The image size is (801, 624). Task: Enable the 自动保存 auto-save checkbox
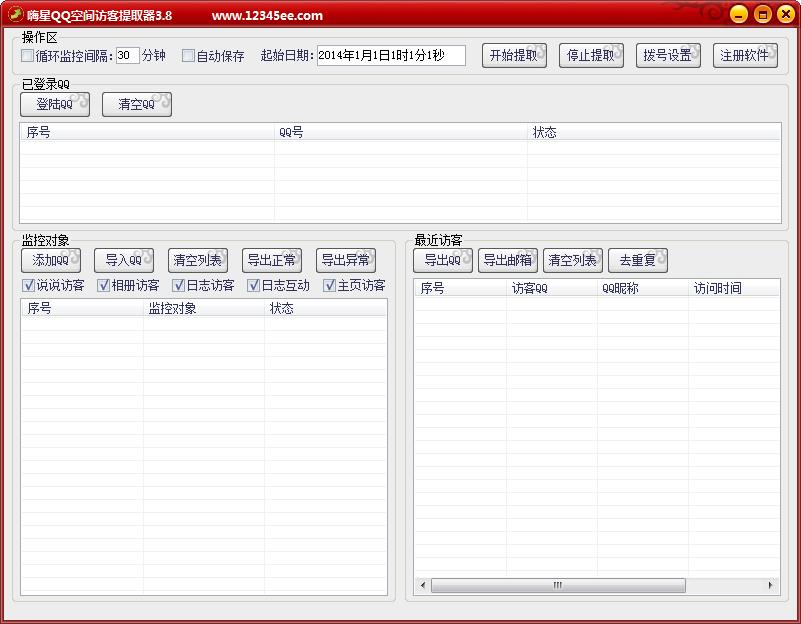click(187, 57)
